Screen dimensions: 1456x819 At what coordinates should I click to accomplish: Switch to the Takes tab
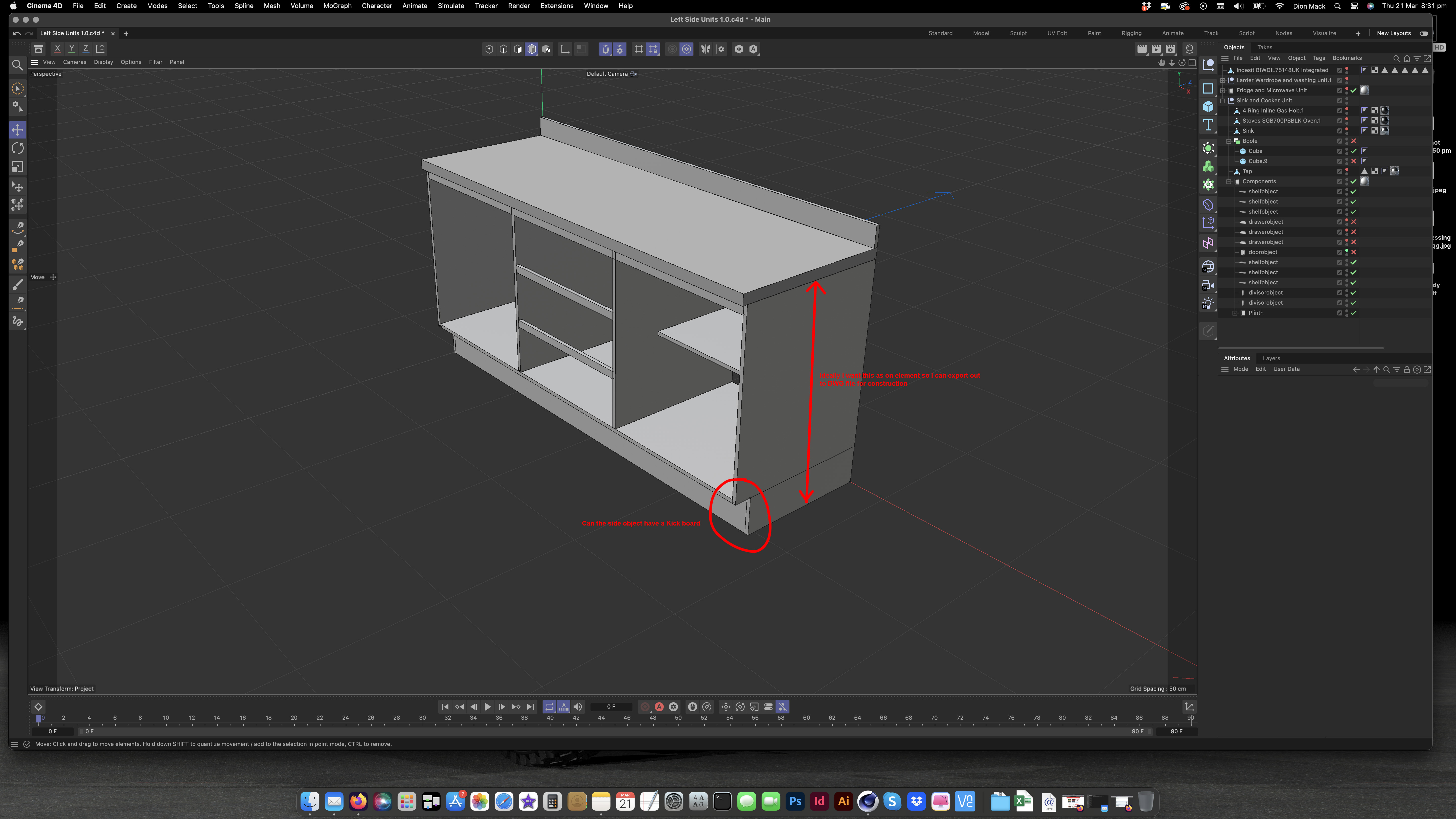[1264, 48]
